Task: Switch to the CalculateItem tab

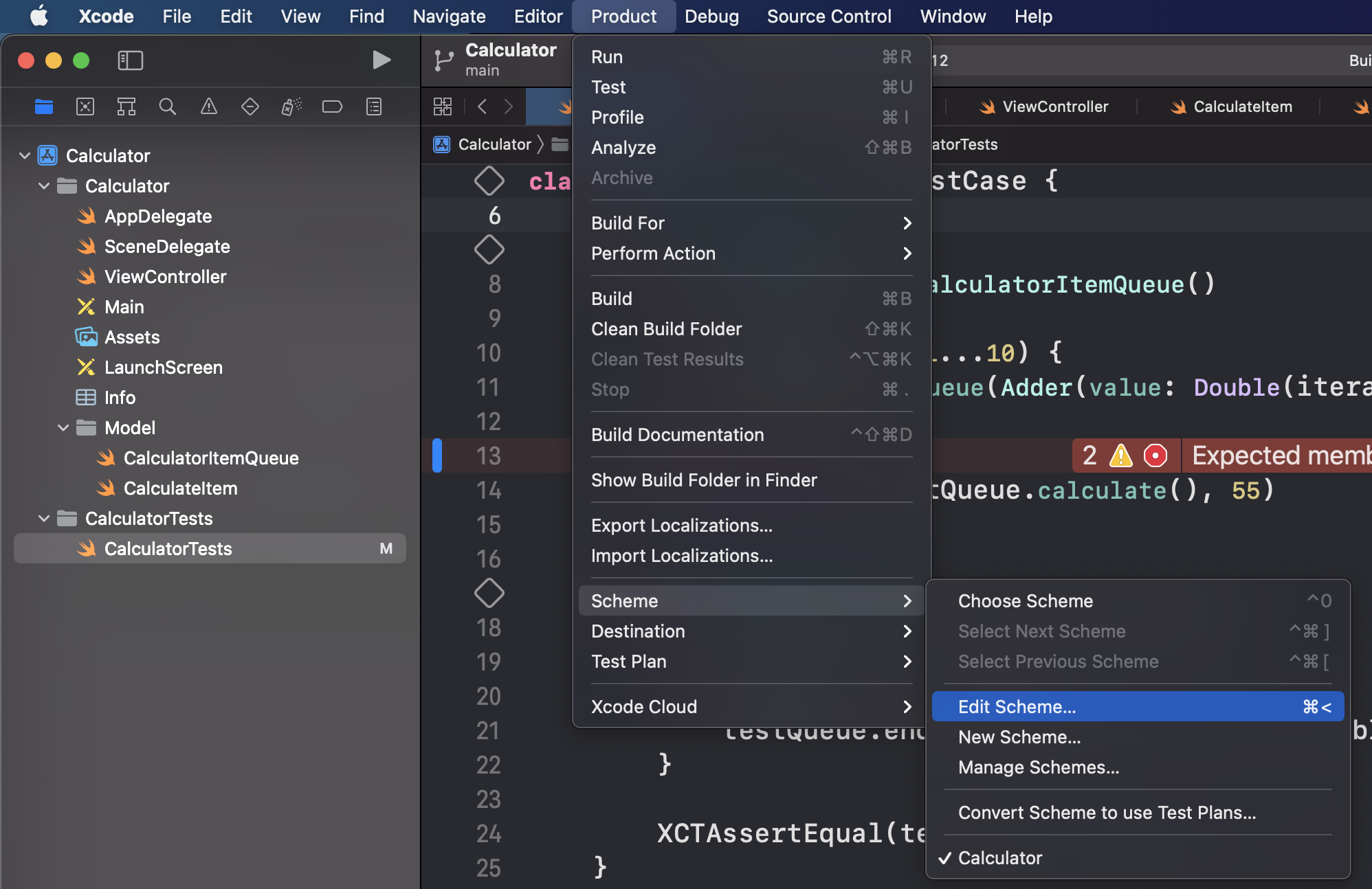Action: pos(1231,106)
